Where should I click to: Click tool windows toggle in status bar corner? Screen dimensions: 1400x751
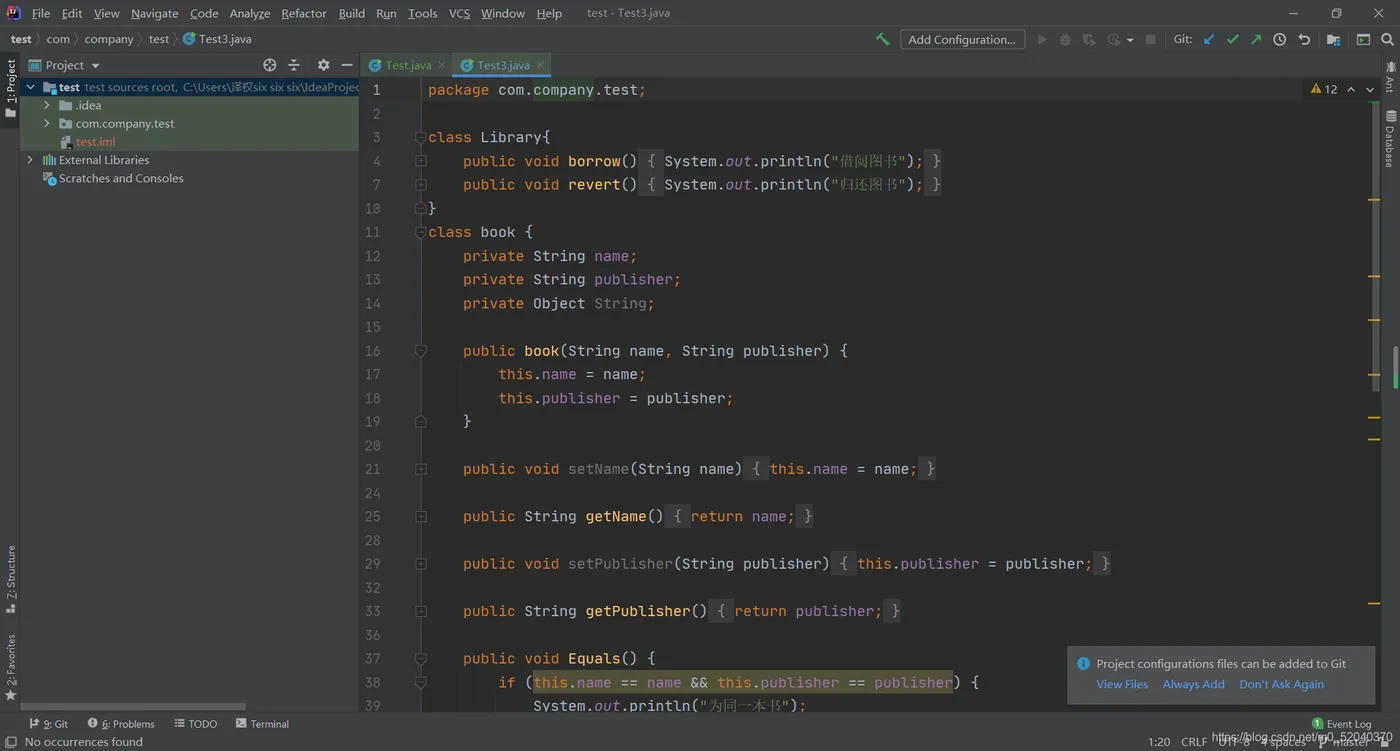[10, 742]
